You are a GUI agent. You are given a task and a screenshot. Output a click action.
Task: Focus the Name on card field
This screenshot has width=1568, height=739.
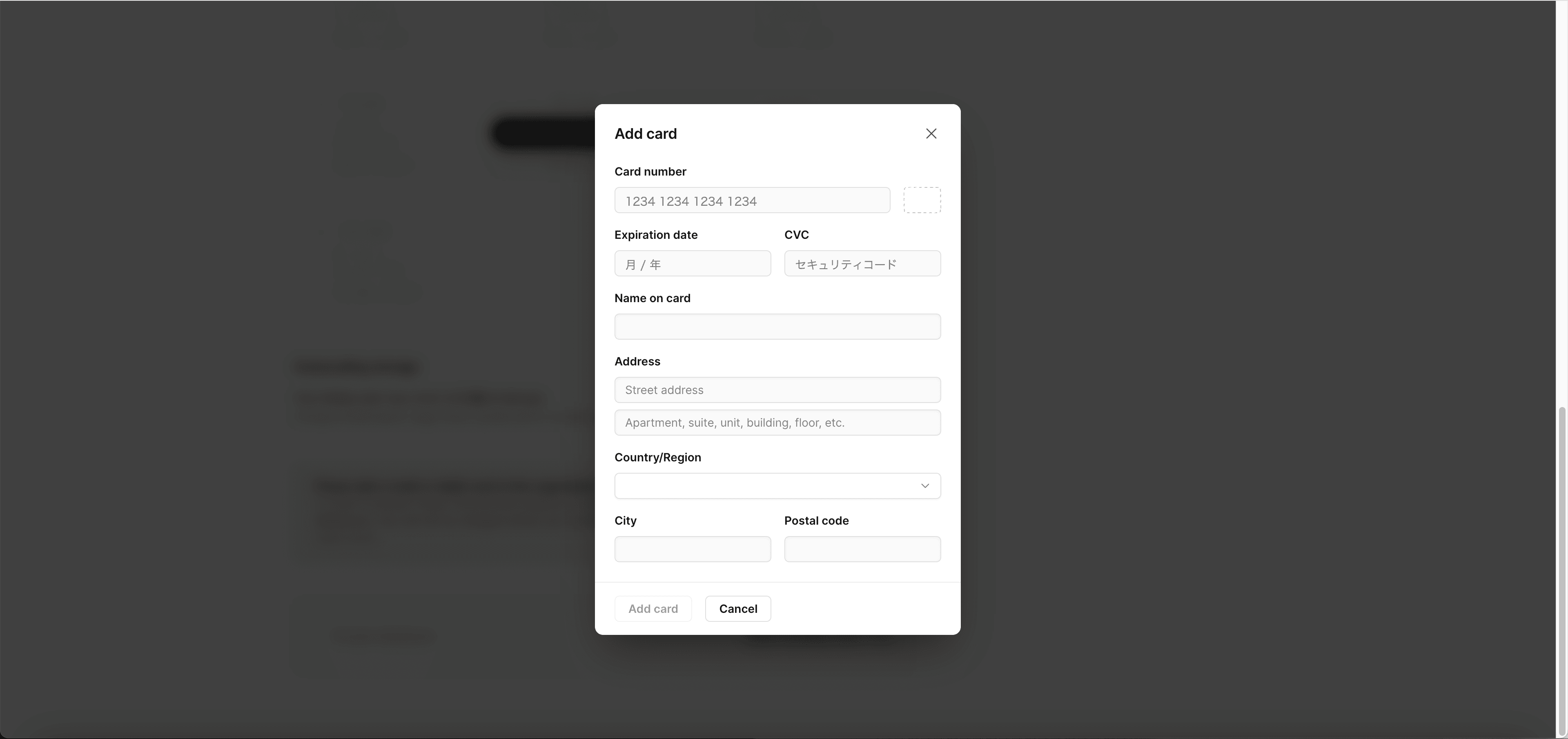point(777,327)
